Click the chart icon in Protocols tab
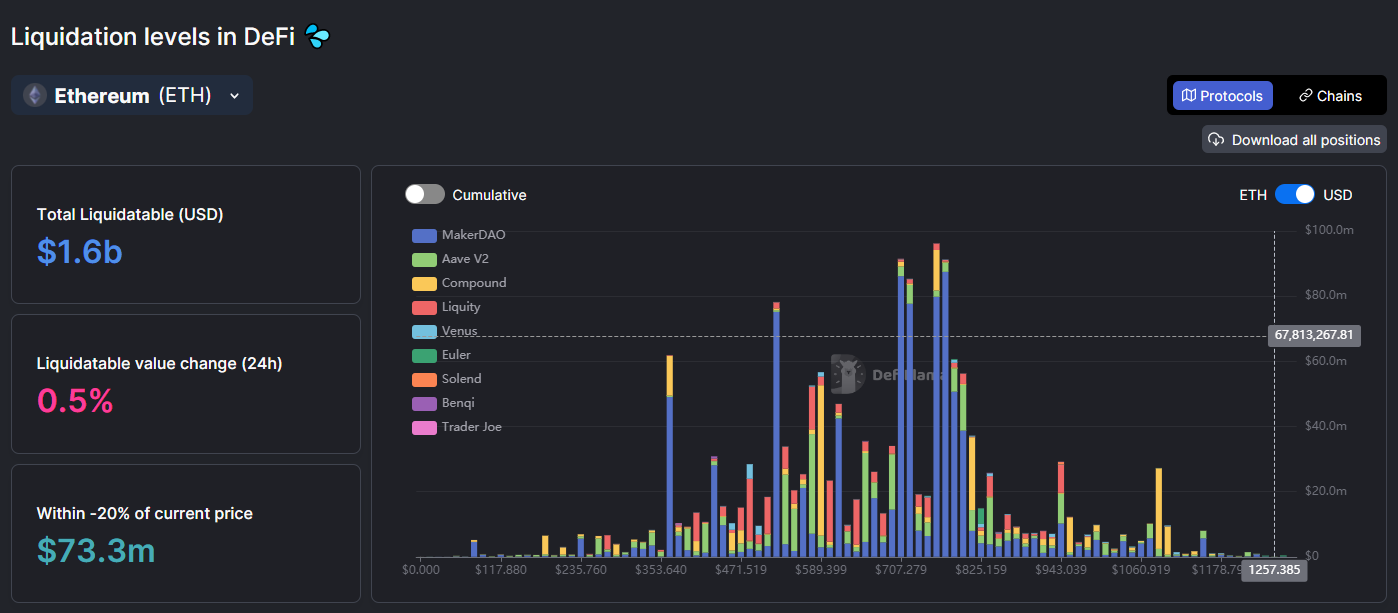 coord(1189,96)
